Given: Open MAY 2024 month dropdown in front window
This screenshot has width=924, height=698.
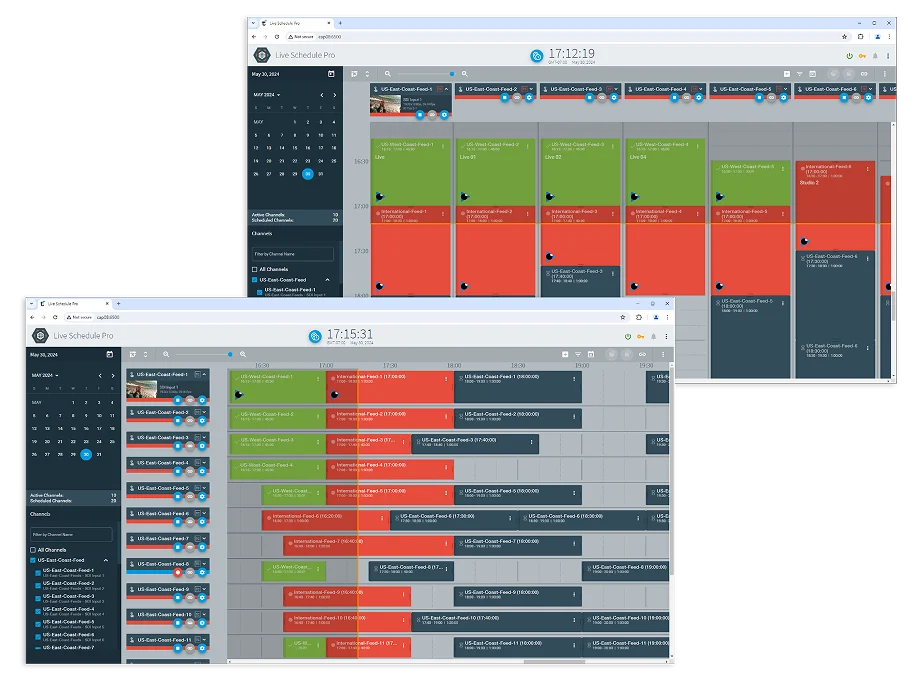Looking at the screenshot, I should 45,375.
